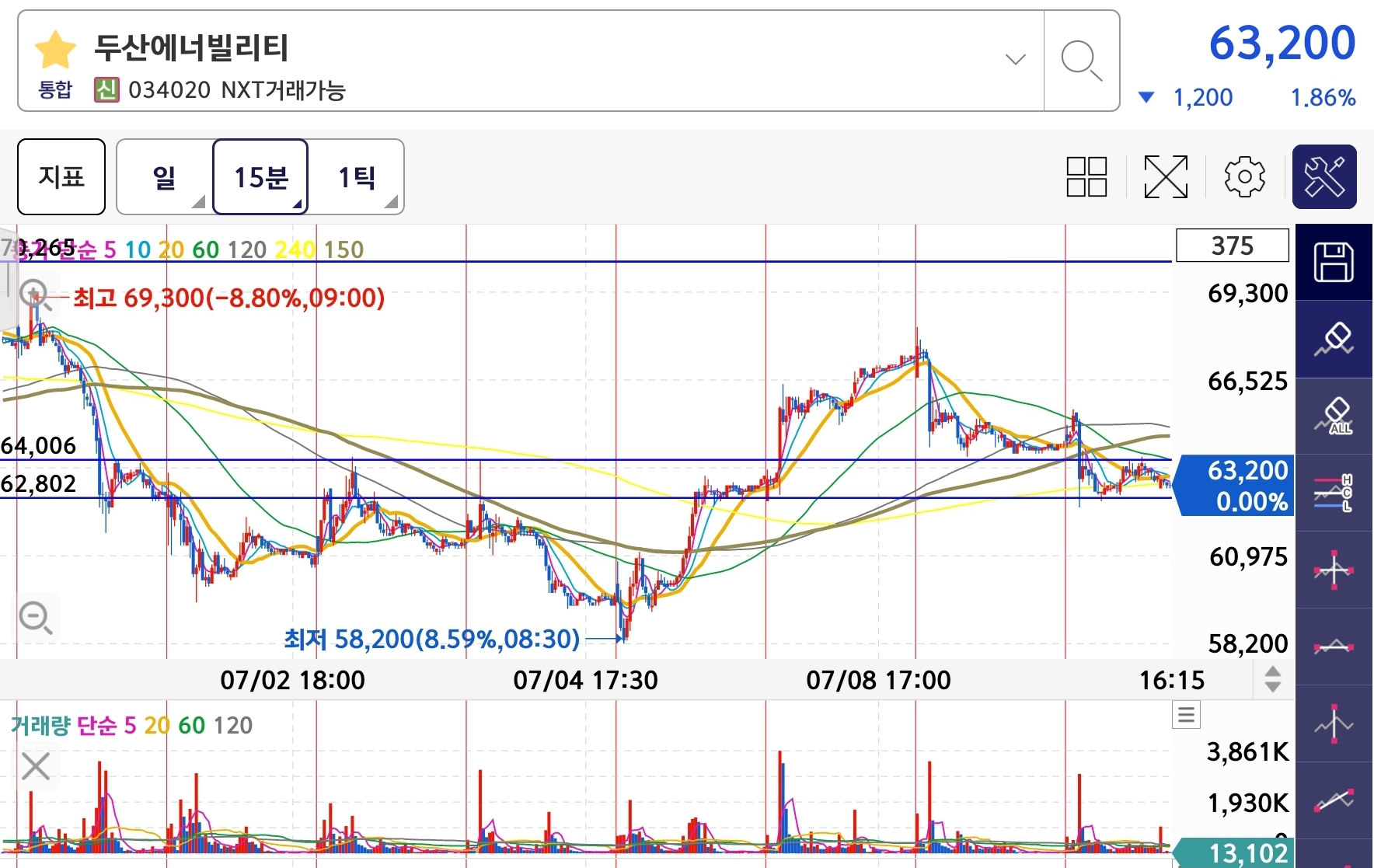Select the trend line drawing tool
1374x868 pixels.
[x=1334, y=800]
